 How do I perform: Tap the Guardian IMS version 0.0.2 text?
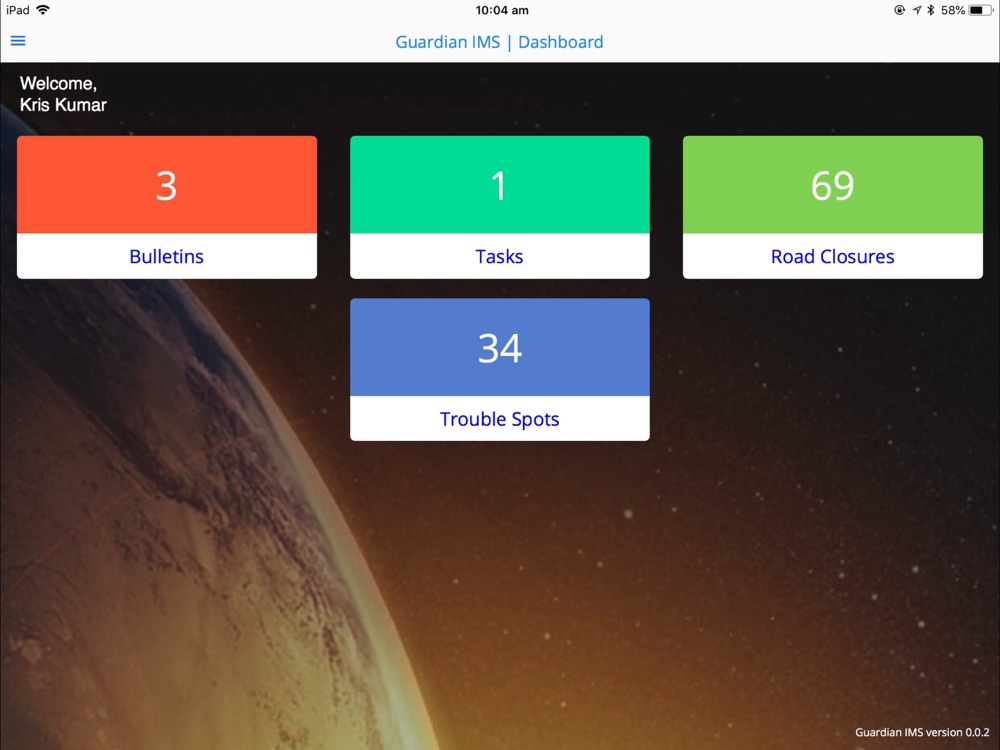[922, 732]
